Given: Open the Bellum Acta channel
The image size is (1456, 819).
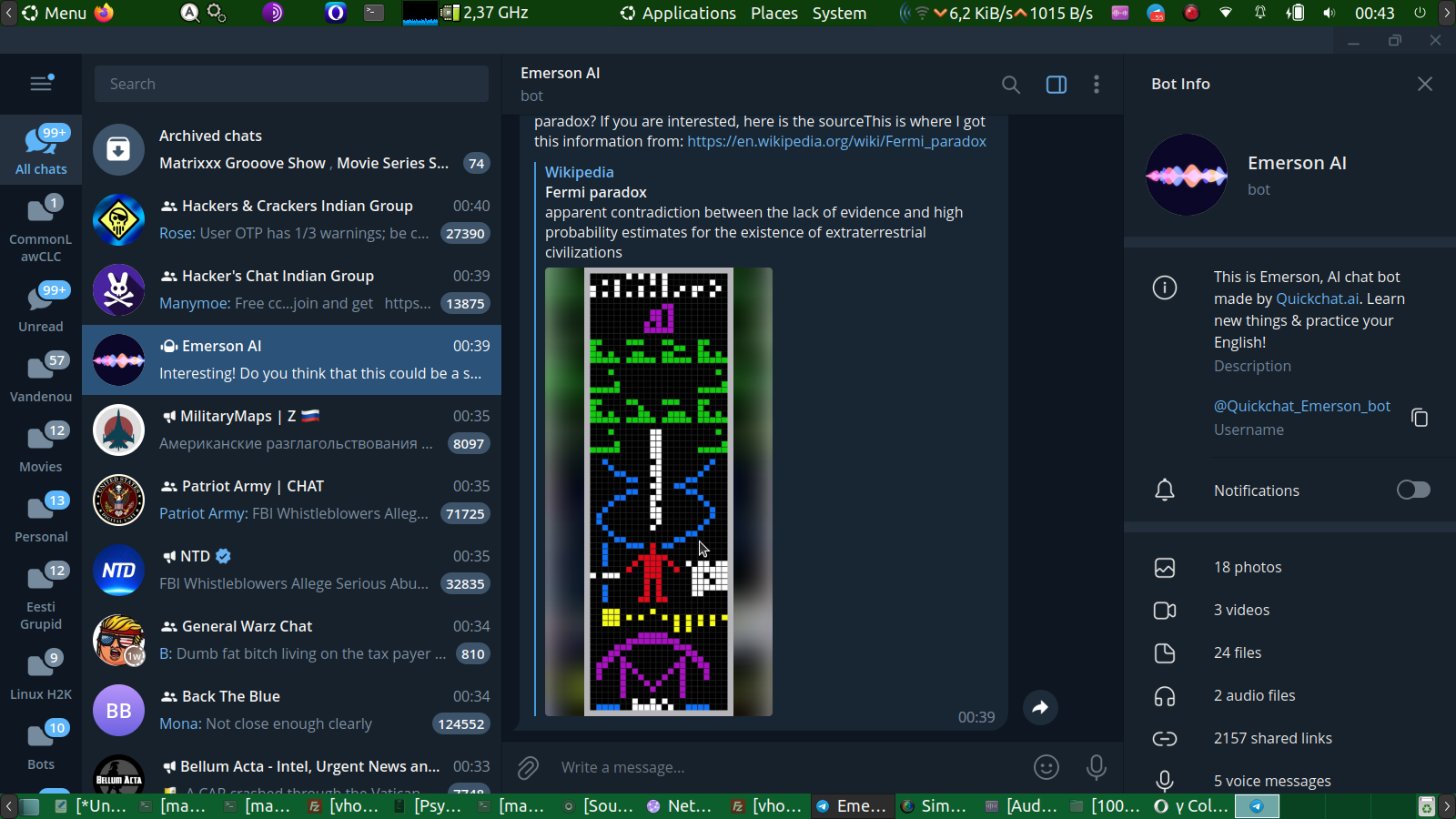Looking at the screenshot, I should 291,770.
